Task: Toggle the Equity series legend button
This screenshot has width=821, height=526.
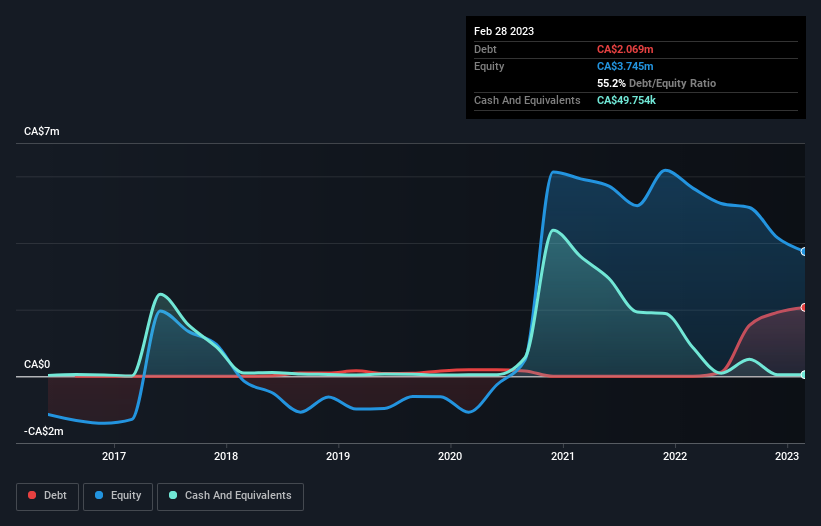Action: coord(118,496)
